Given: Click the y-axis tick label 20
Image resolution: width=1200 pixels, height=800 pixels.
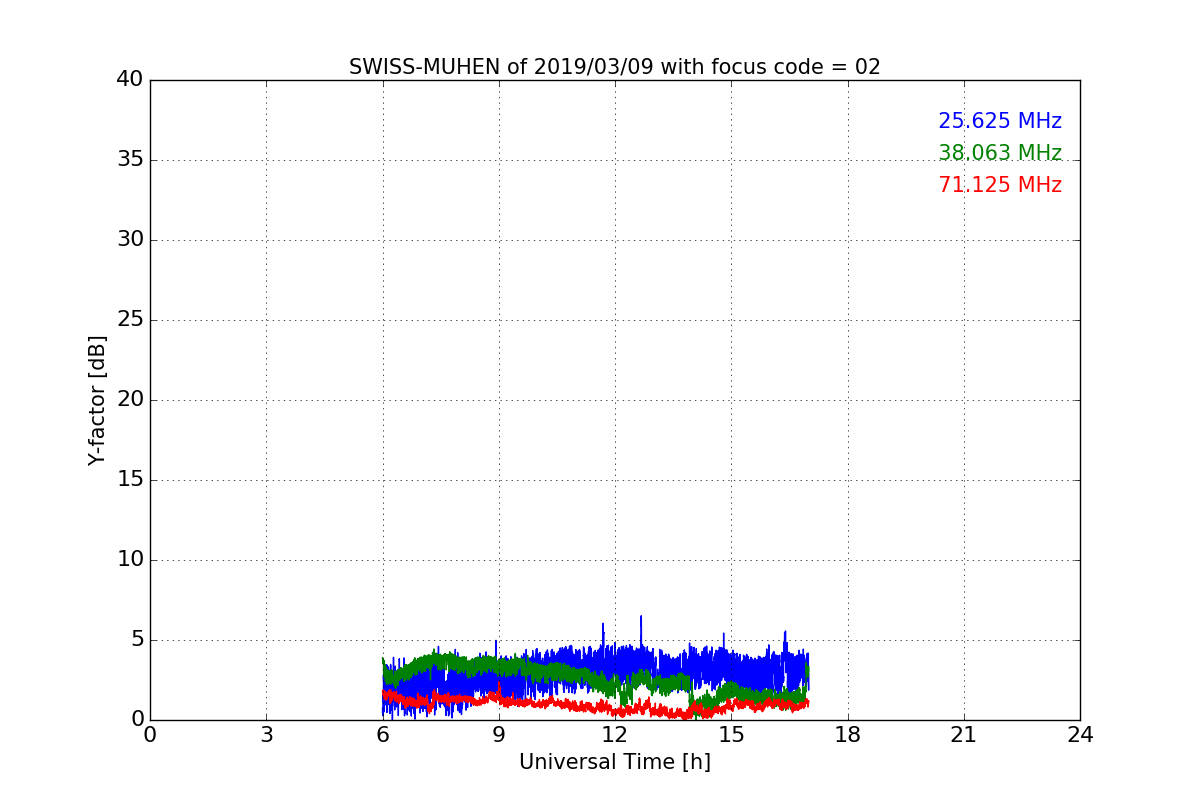Looking at the screenshot, I should tap(130, 400).
